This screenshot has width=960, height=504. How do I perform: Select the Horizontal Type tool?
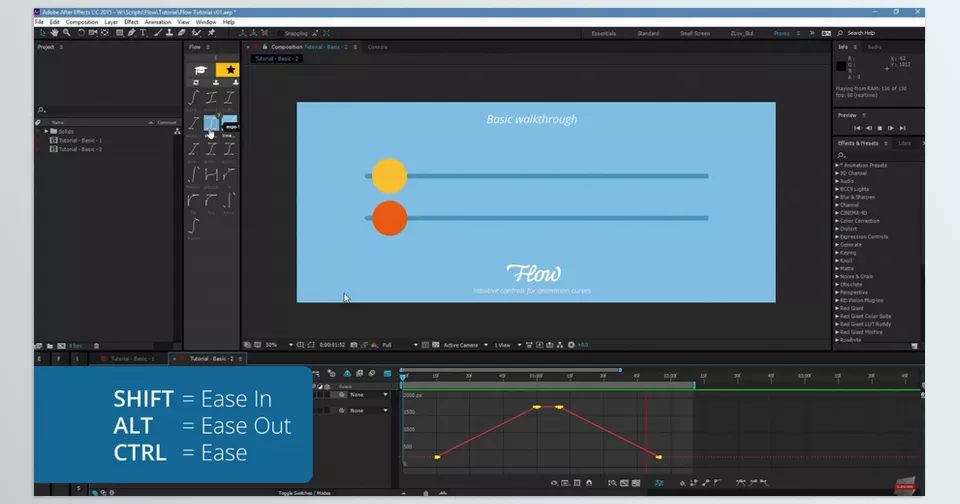click(143, 33)
